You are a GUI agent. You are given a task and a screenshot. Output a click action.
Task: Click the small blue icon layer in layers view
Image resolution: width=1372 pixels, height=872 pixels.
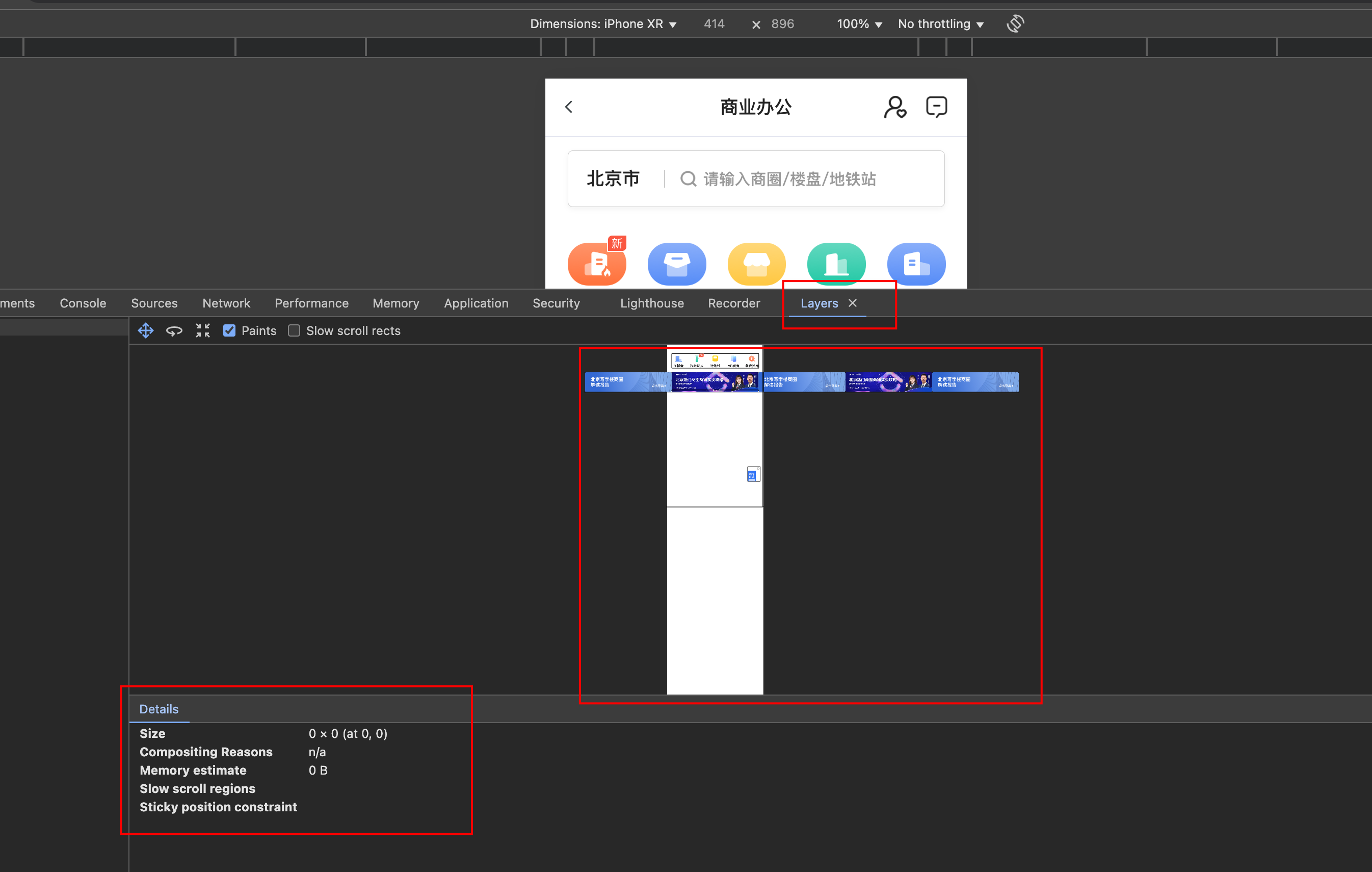tap(753, 474)
